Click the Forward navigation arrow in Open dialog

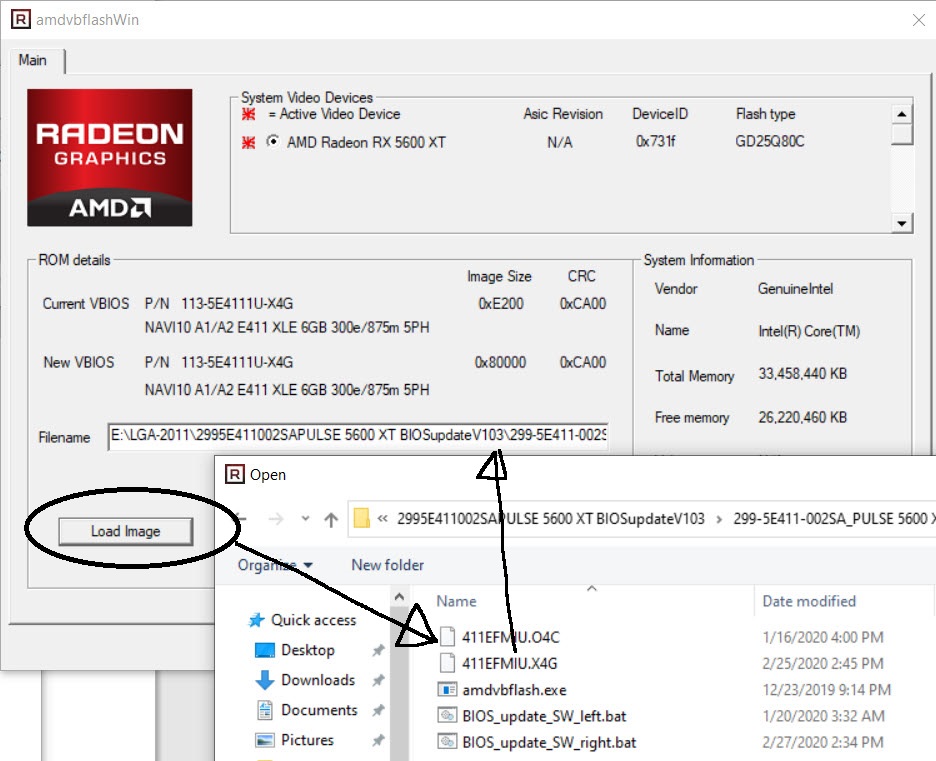click(x=276, y=519)
